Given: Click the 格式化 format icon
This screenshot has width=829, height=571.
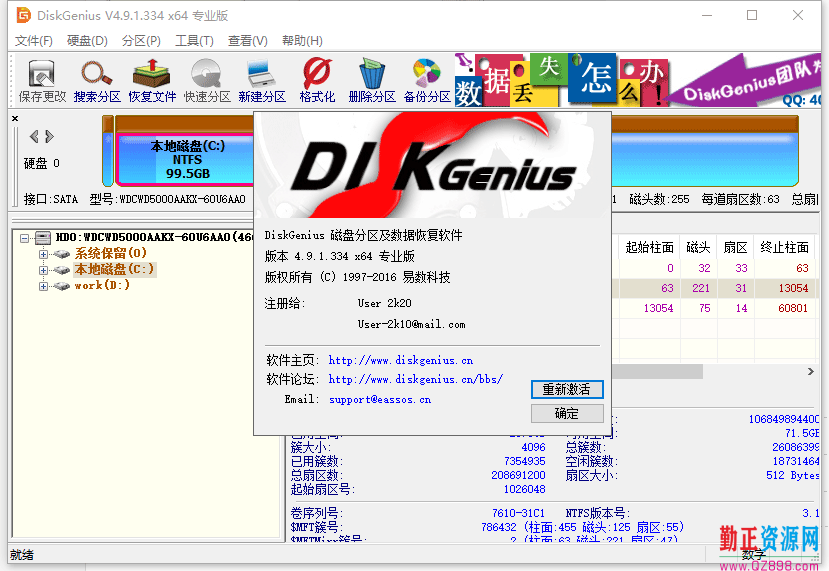Looking at the screenshot, I should [317, 81].
